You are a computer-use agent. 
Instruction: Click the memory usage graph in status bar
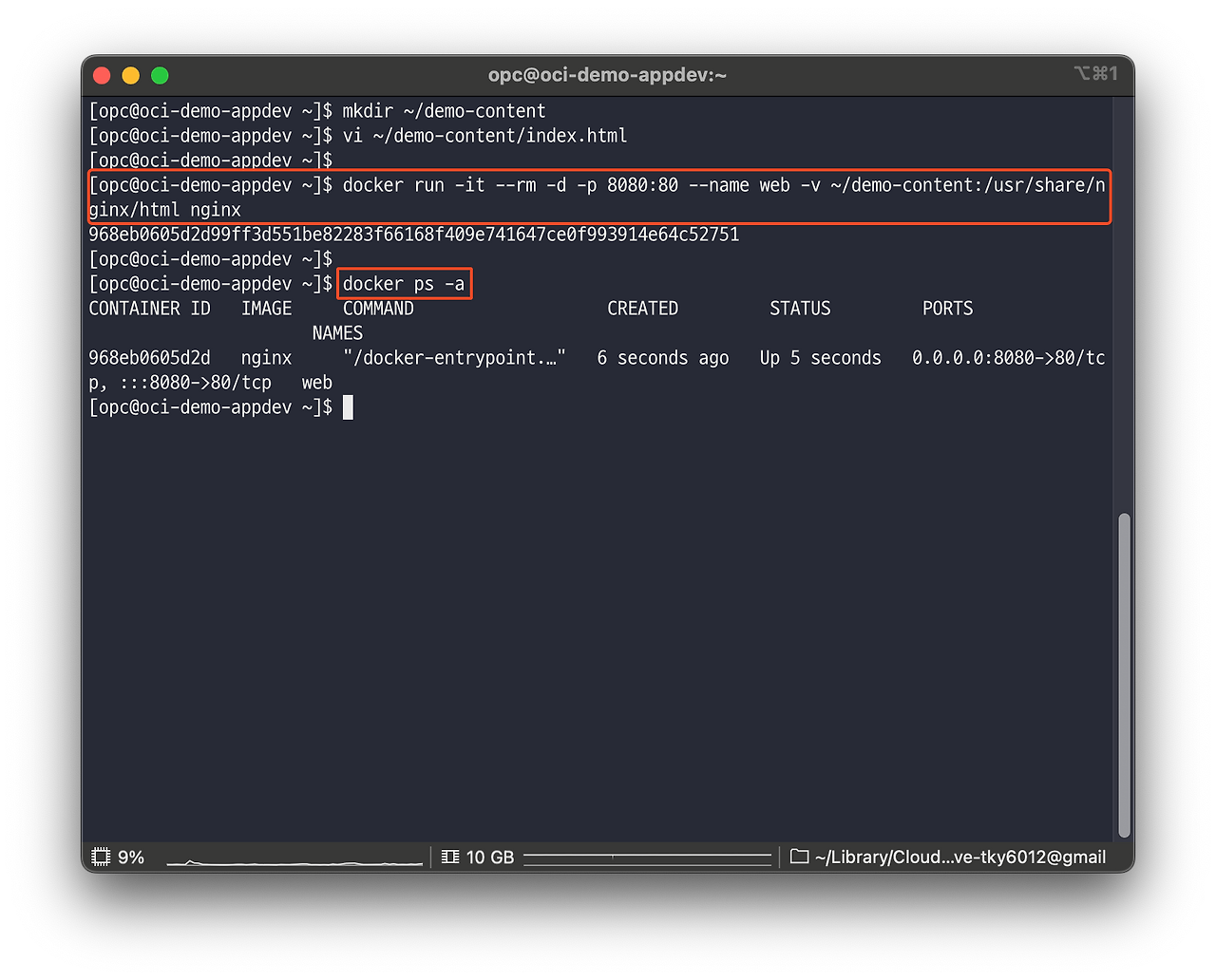[x=647, y=858]
